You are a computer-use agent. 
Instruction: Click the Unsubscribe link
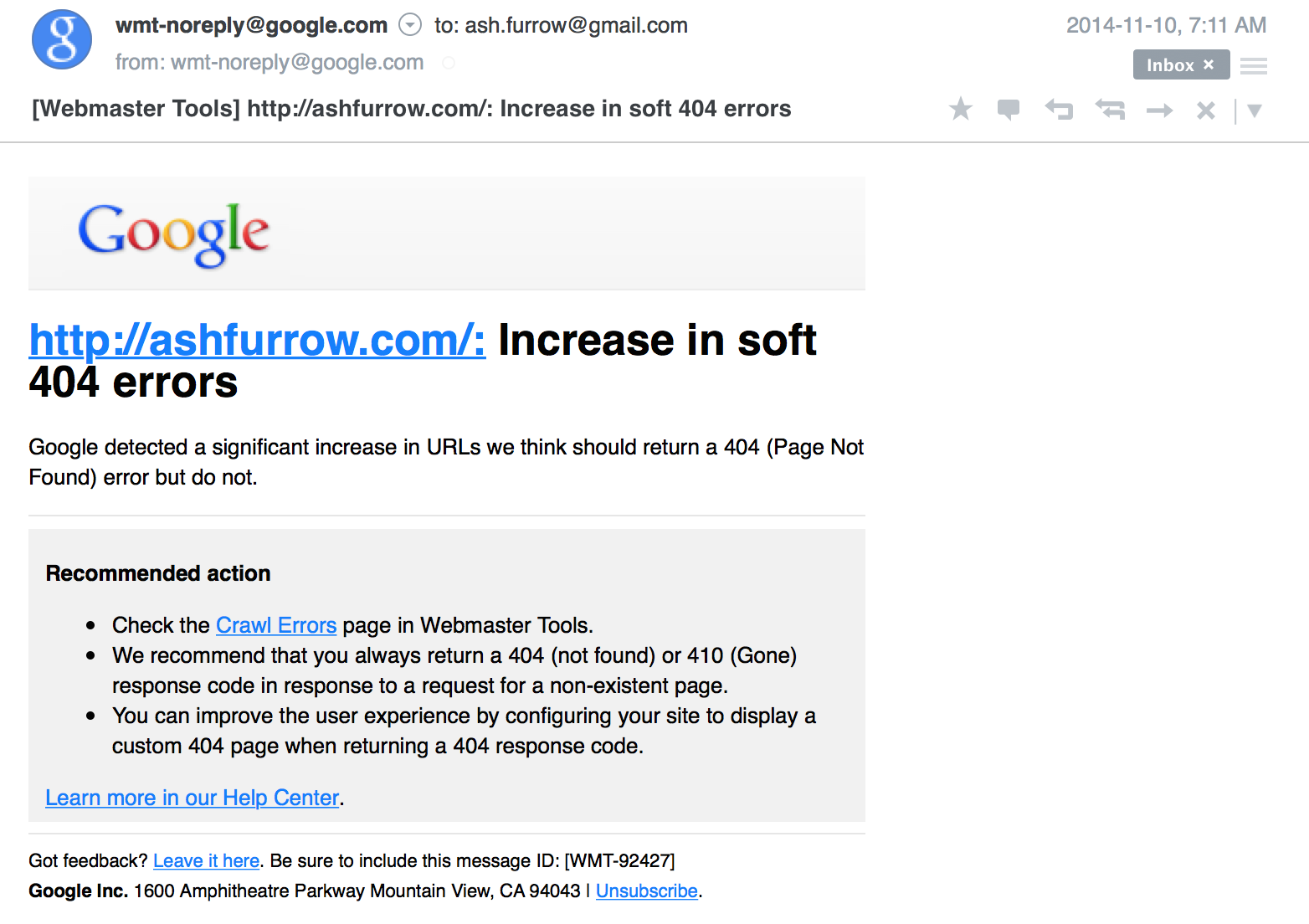646,891
